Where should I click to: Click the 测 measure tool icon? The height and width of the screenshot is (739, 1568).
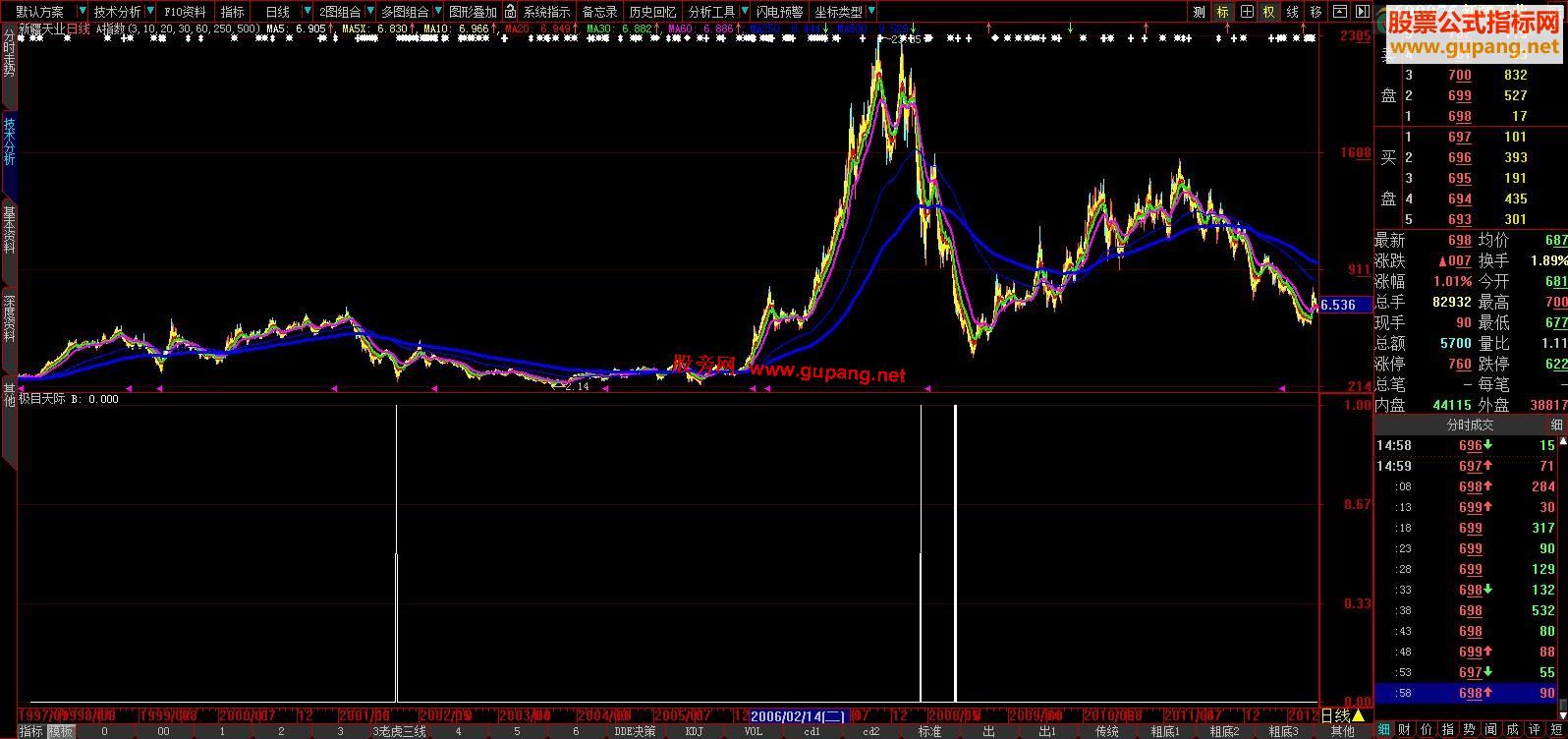[1199, 12]
